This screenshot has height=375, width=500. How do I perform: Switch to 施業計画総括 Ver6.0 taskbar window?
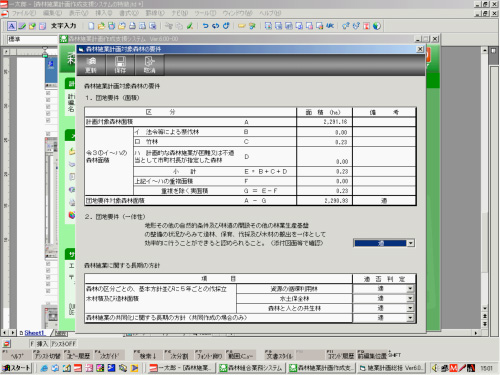(x=392, y=368)
